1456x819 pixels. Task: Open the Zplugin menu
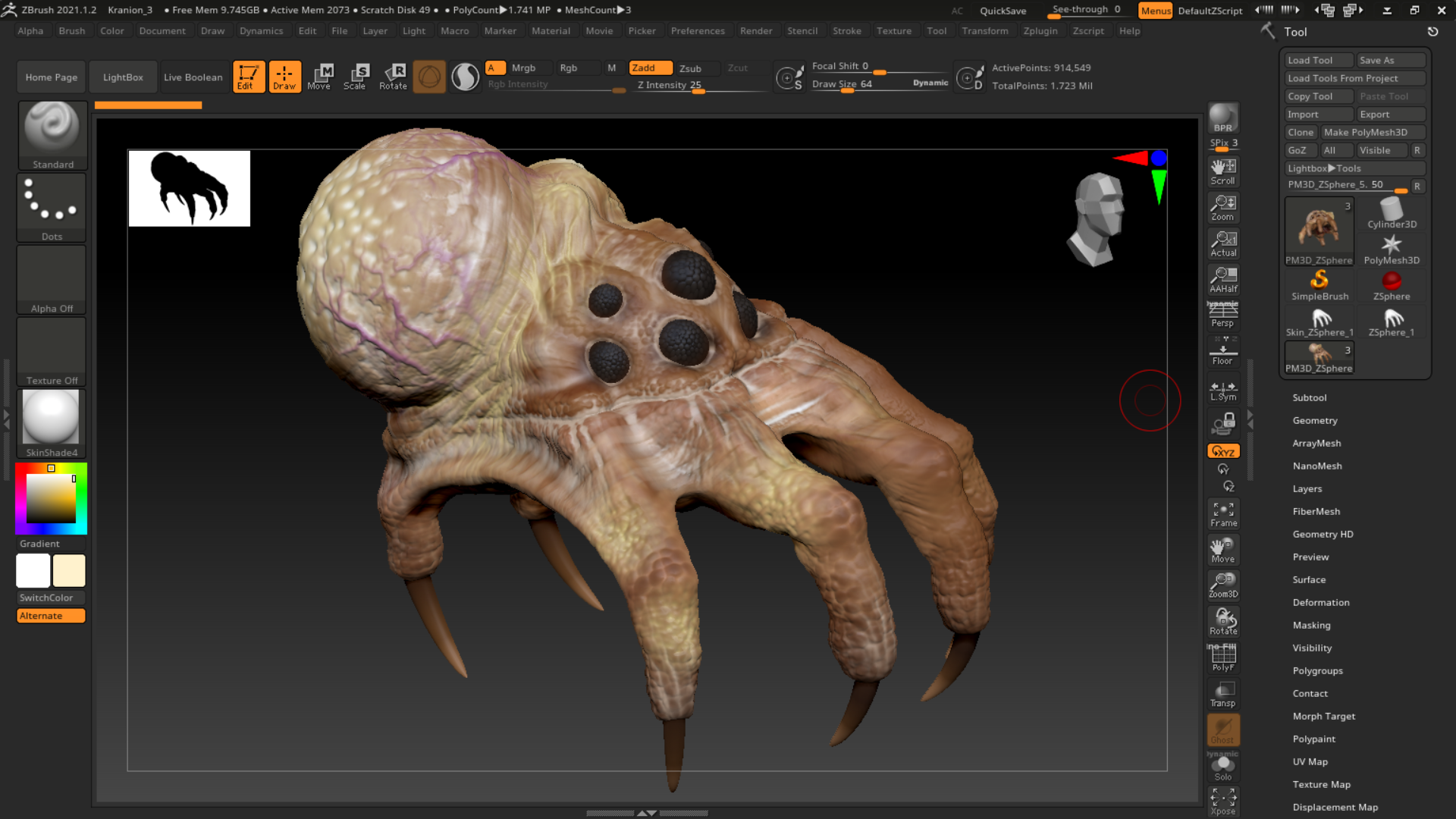pos(1040,30)
